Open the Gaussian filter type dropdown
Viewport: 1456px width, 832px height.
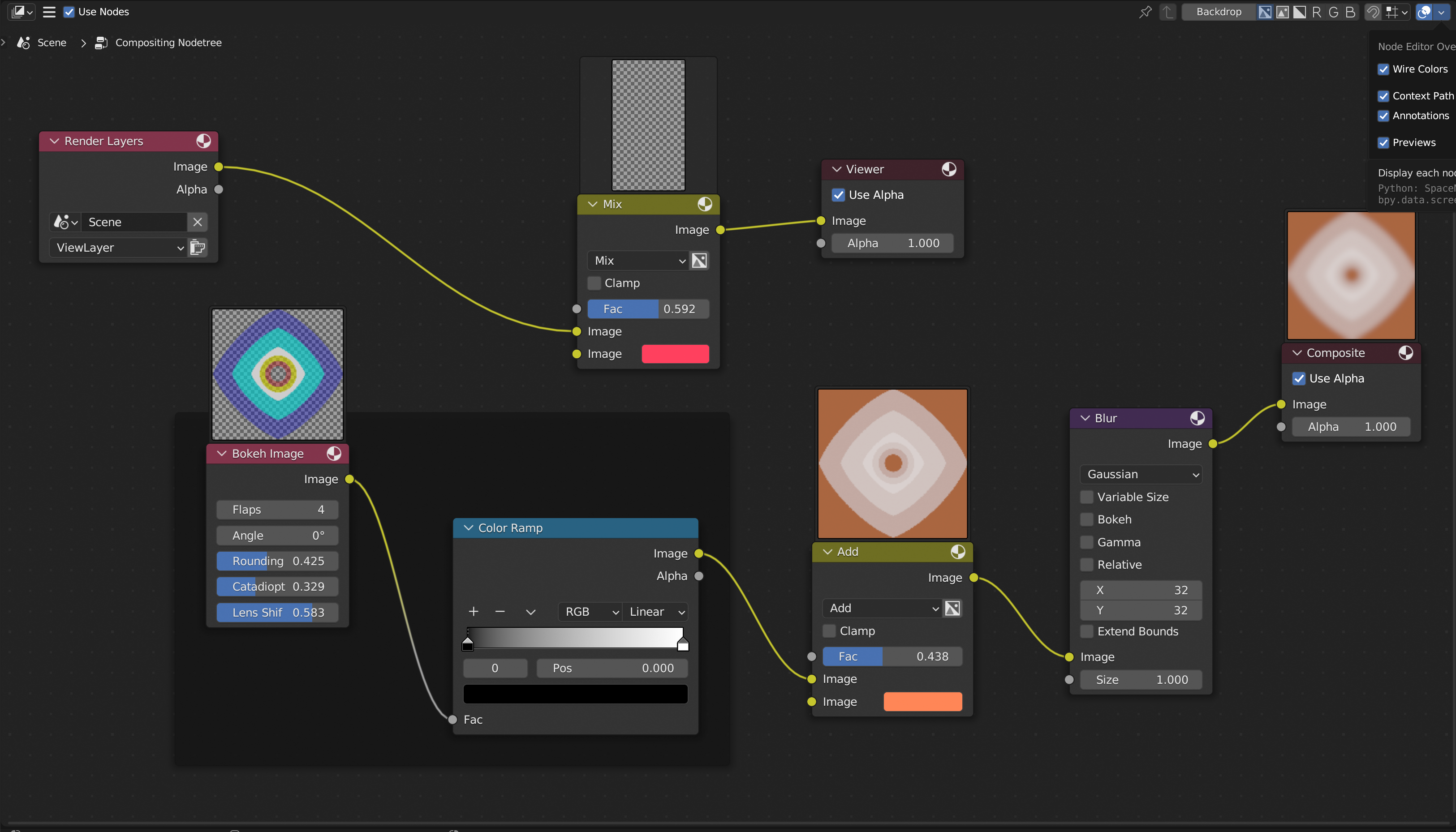point(1141,474)
